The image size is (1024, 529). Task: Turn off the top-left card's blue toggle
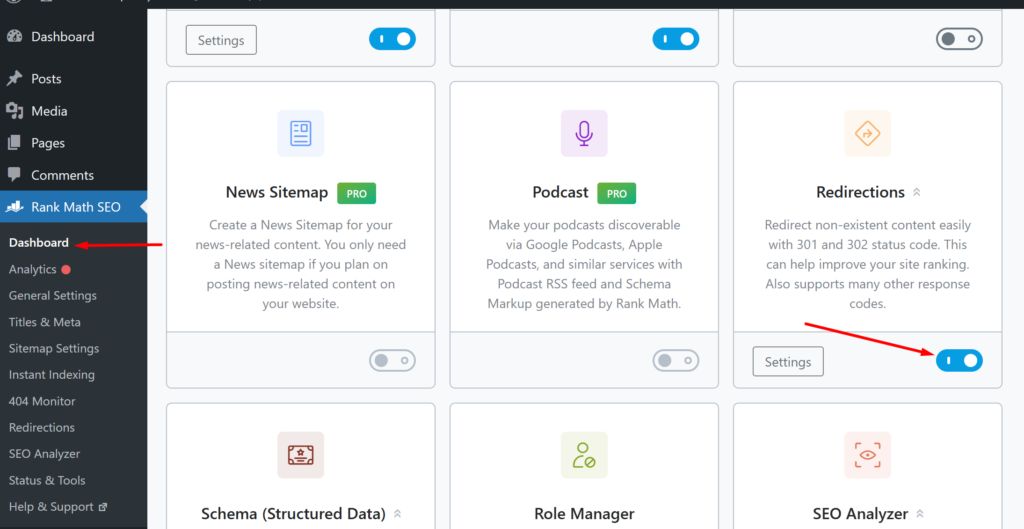click(392, 39)
